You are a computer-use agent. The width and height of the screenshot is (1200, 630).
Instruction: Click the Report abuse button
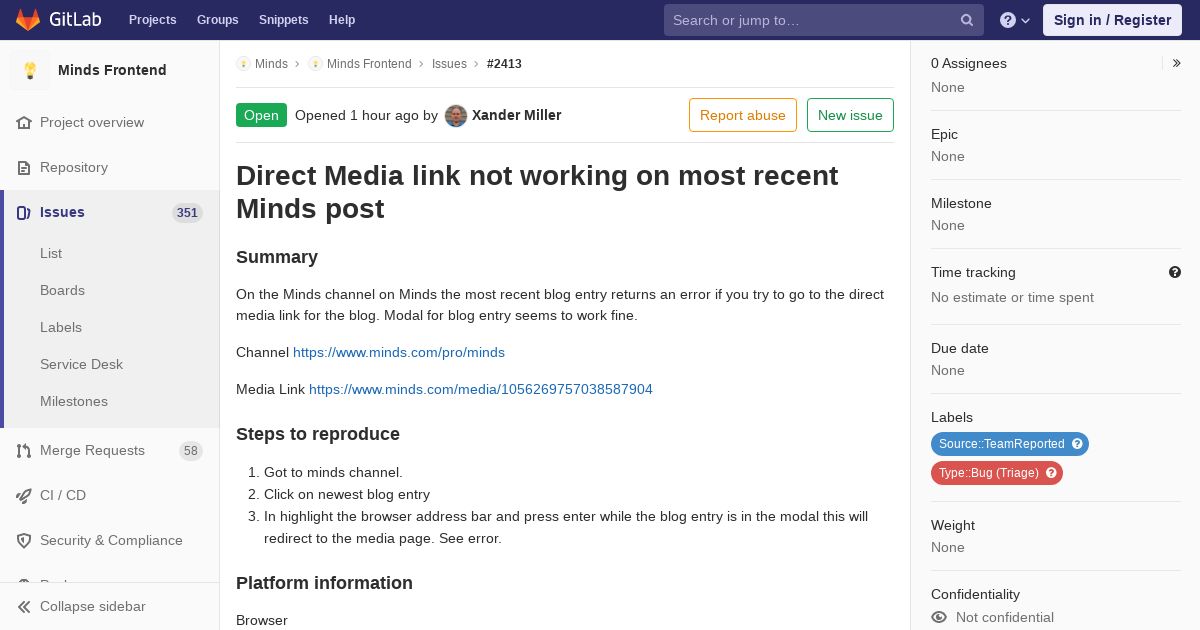[x=743, y=115]
